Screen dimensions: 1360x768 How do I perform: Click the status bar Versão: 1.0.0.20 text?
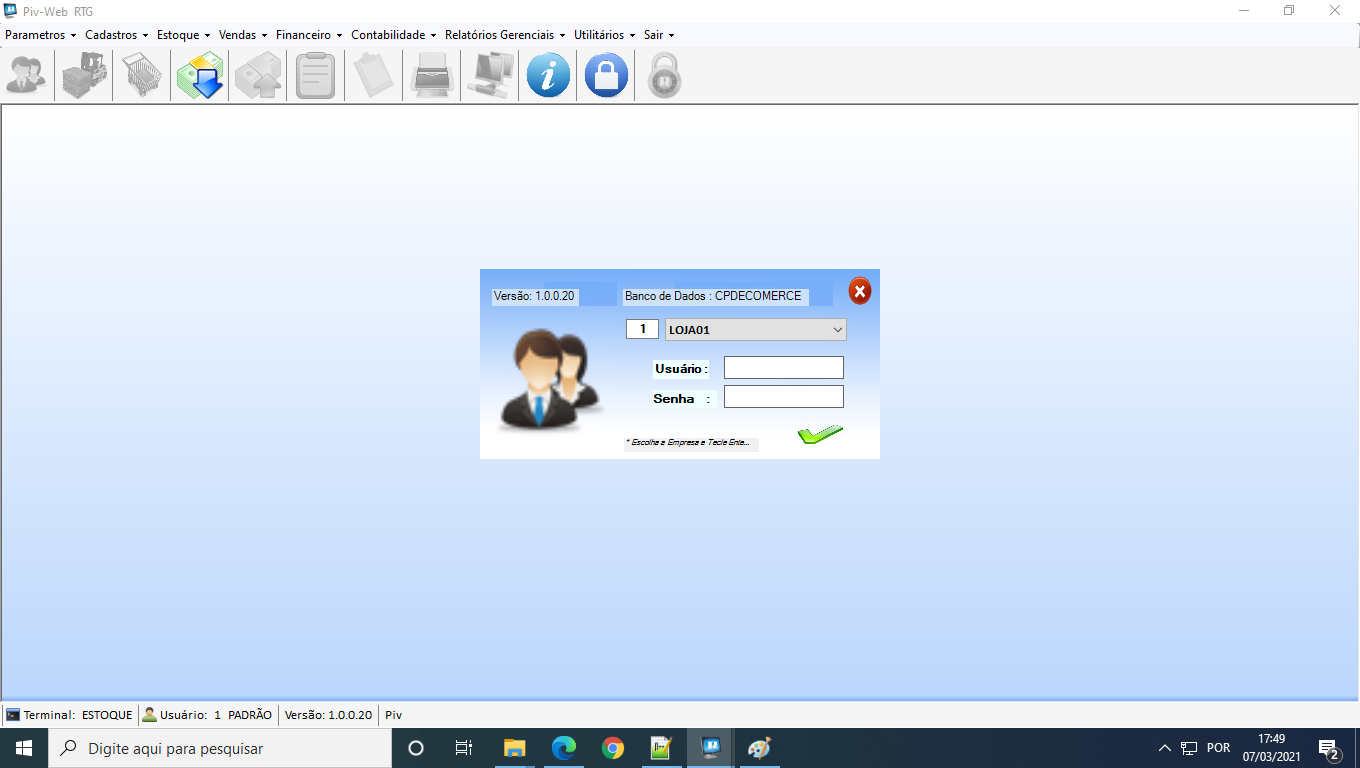tap(328, 715)
